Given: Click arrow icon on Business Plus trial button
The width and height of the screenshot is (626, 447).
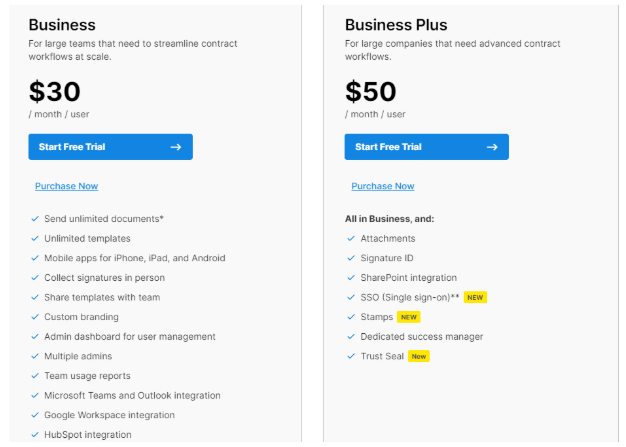Looking at the screenshot, I should point(492,147).
